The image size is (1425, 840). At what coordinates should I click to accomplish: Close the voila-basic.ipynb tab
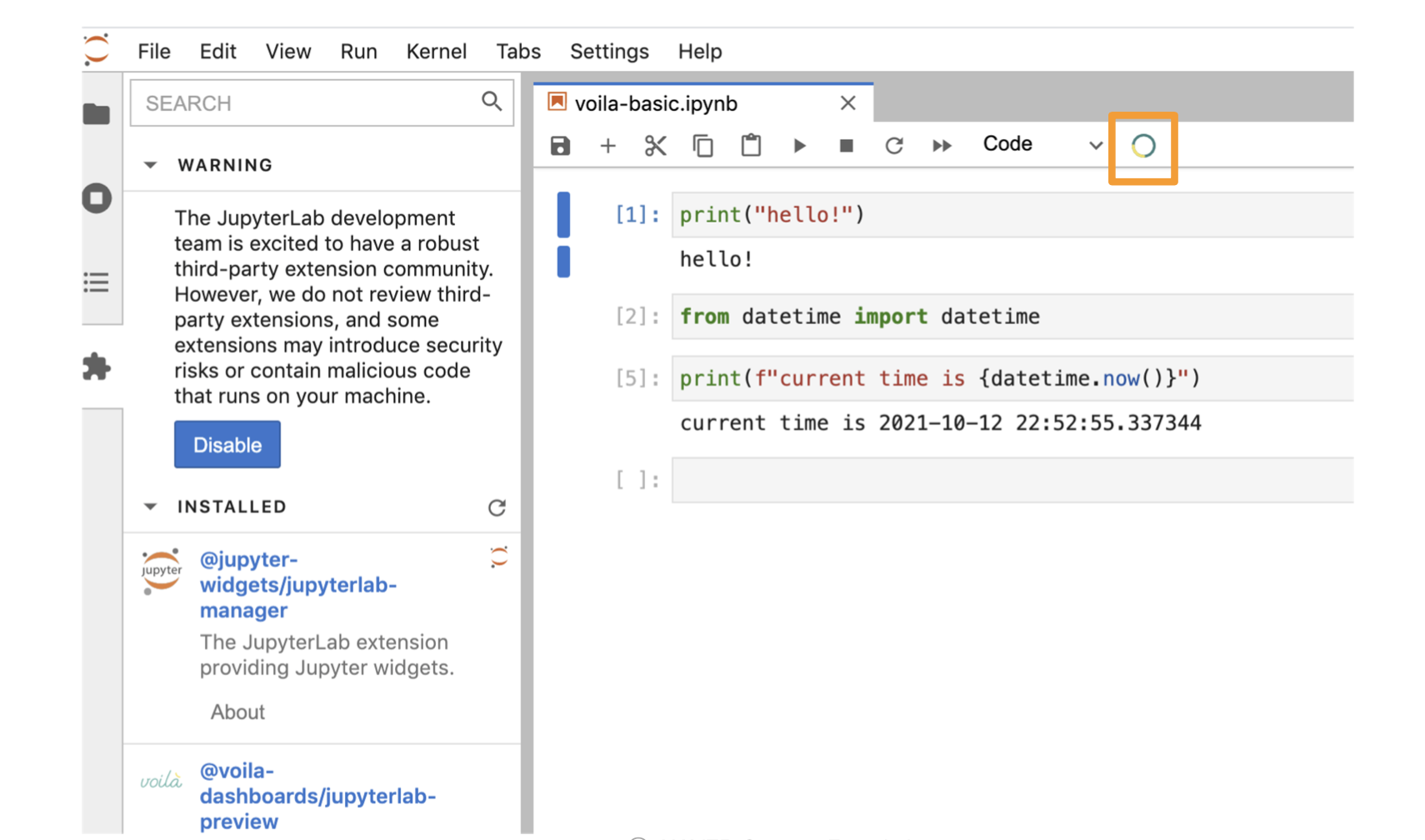click(847, 102)
